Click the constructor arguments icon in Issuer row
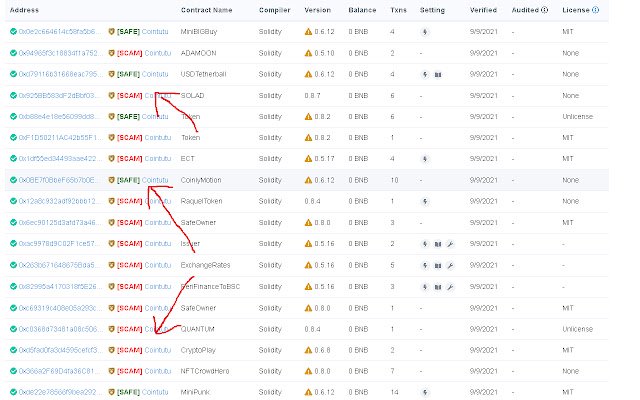Screen dimensions: 640x400 point(438,244)
